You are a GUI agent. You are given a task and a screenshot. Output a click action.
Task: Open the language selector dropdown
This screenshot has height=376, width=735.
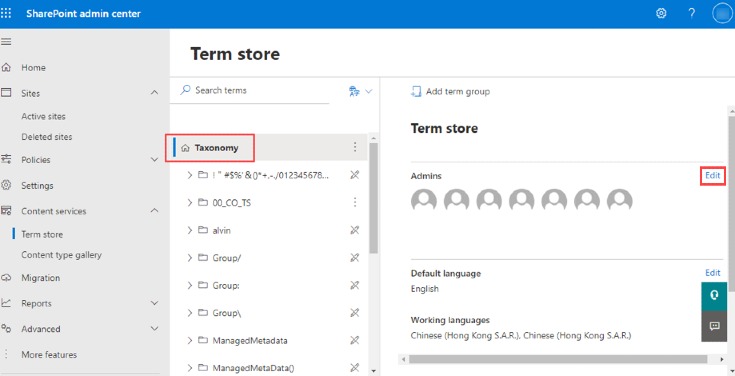360,91
